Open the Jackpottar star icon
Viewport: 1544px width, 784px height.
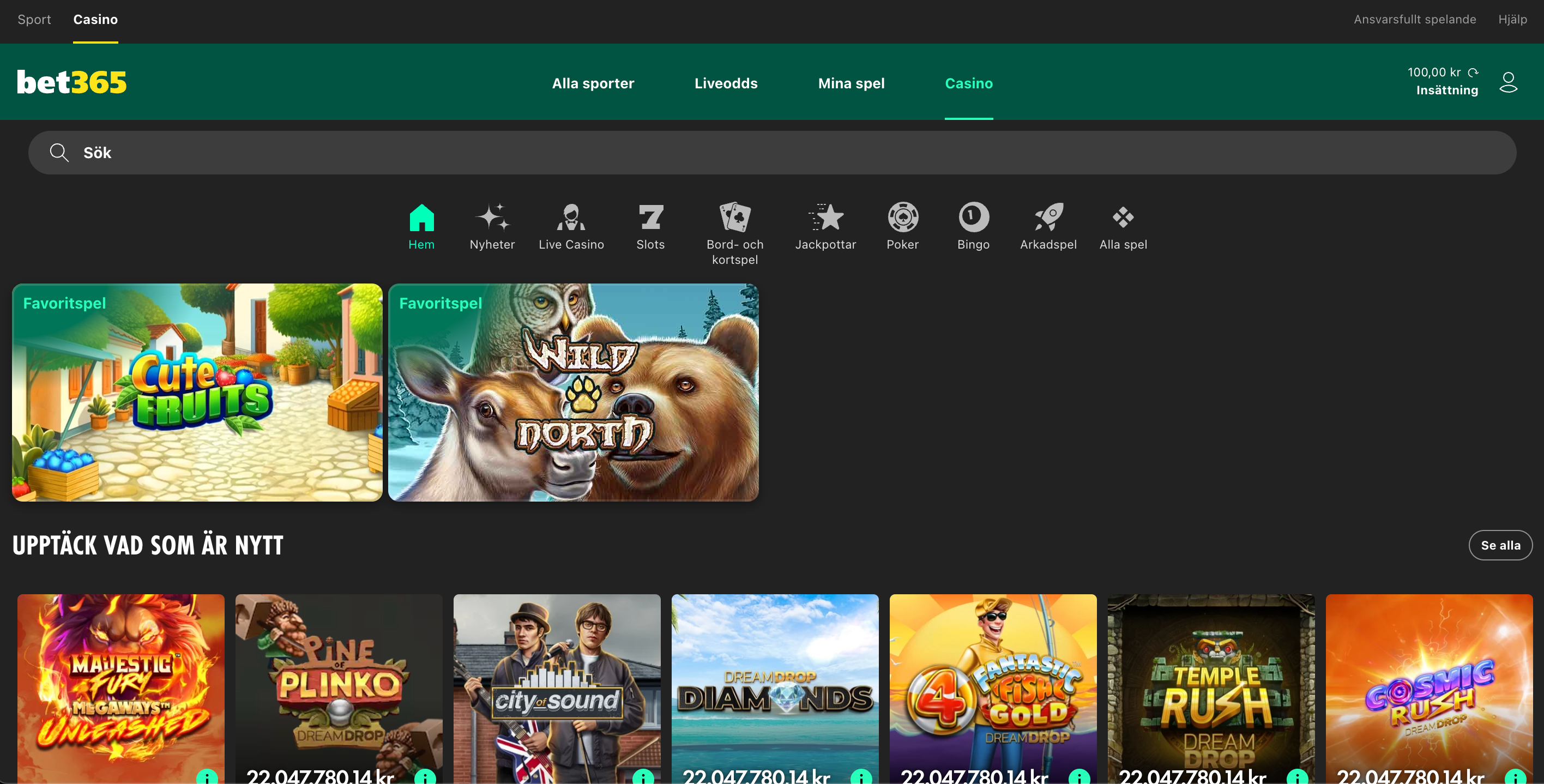pos(825,217)
